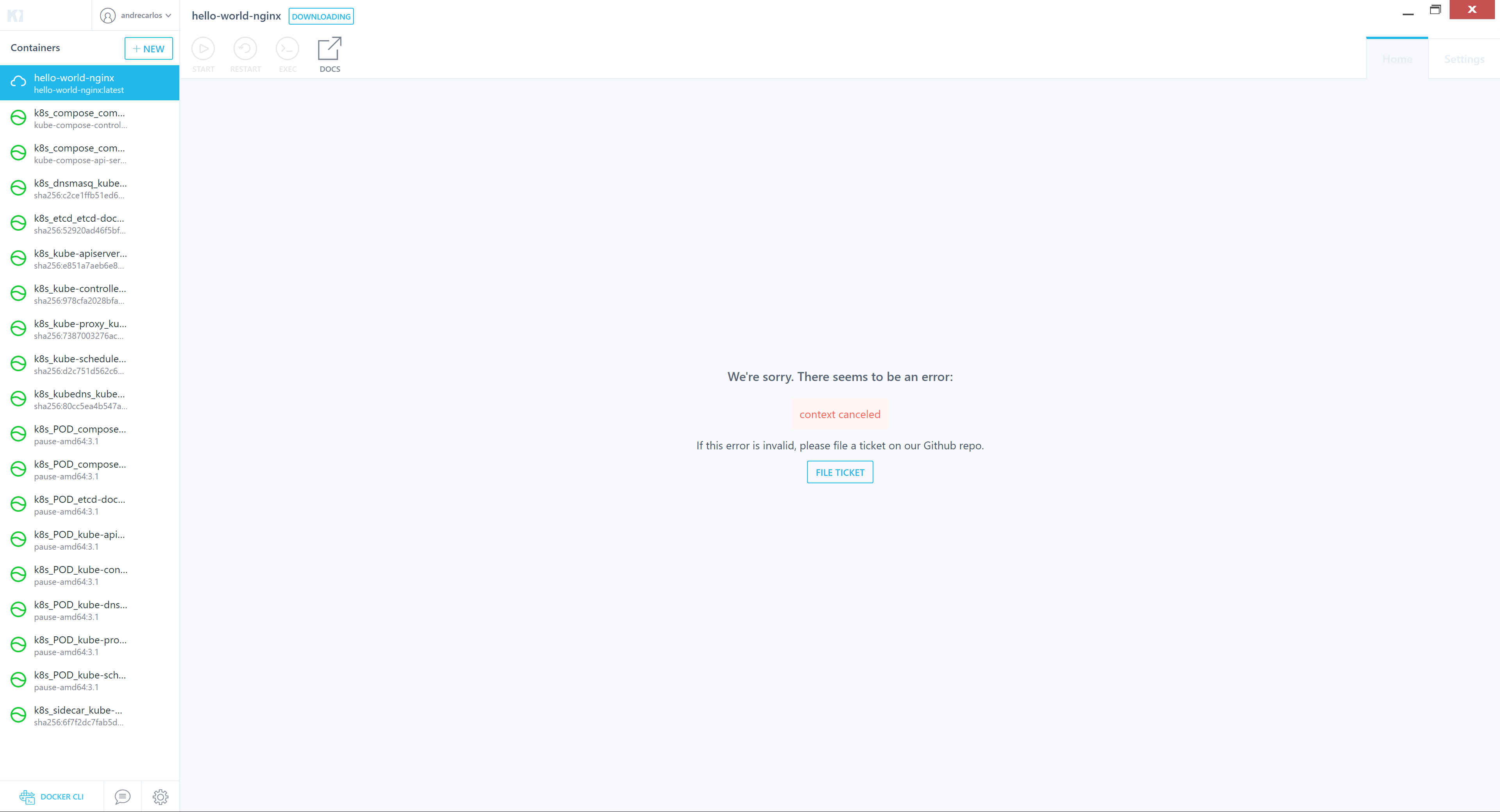Click the START container icon
Viewport: 1500px width, 812px height.
[203, 49]
